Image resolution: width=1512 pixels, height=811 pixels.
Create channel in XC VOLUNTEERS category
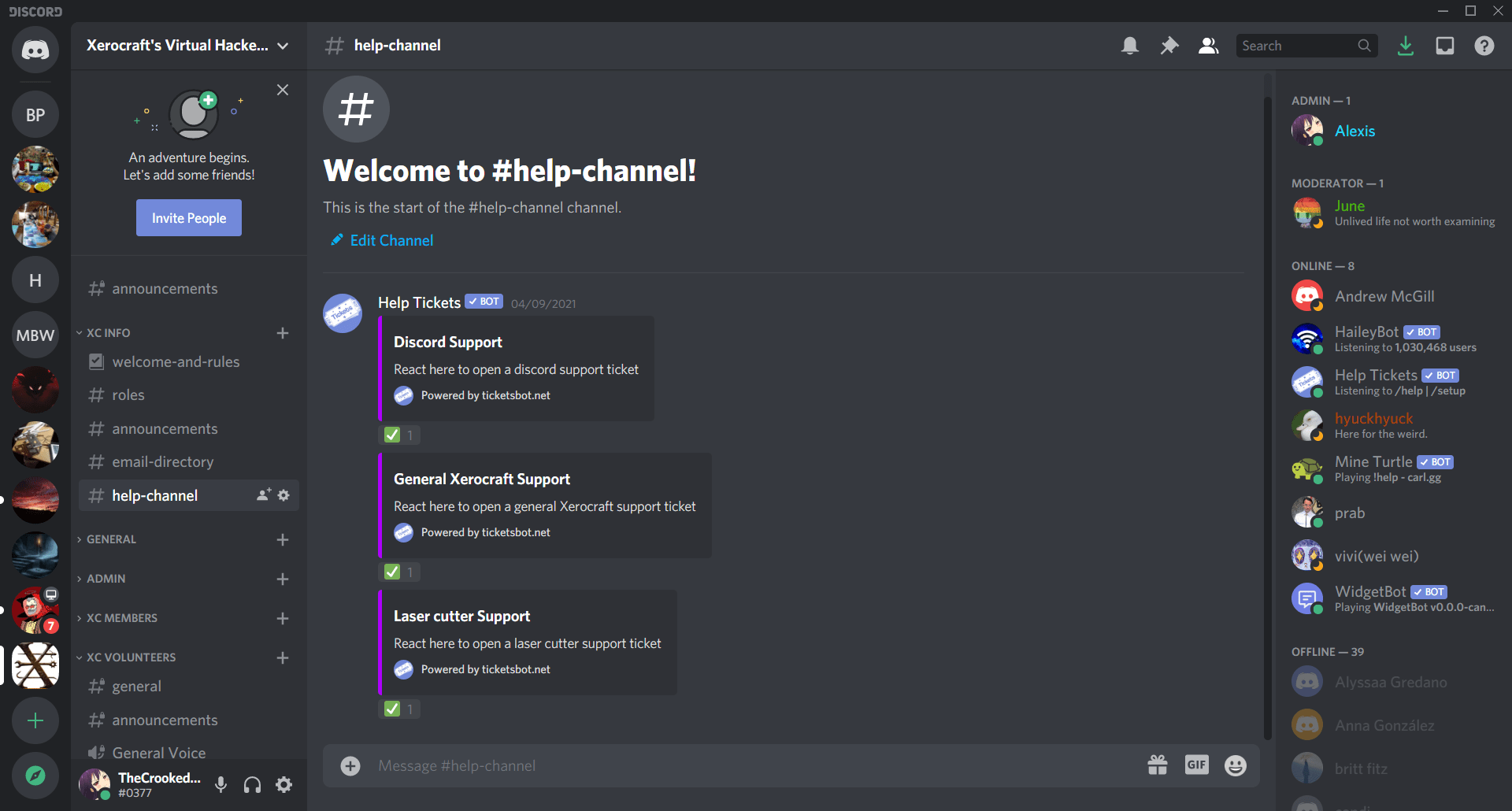click(x=283, y=657)
